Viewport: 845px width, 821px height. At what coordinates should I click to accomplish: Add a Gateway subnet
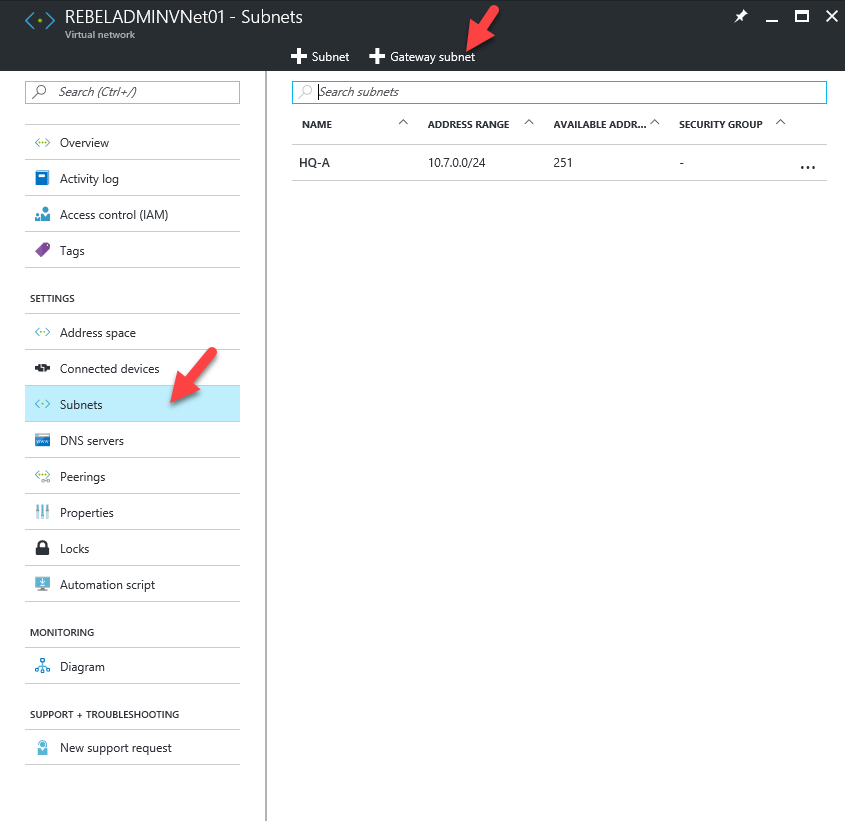422,57
